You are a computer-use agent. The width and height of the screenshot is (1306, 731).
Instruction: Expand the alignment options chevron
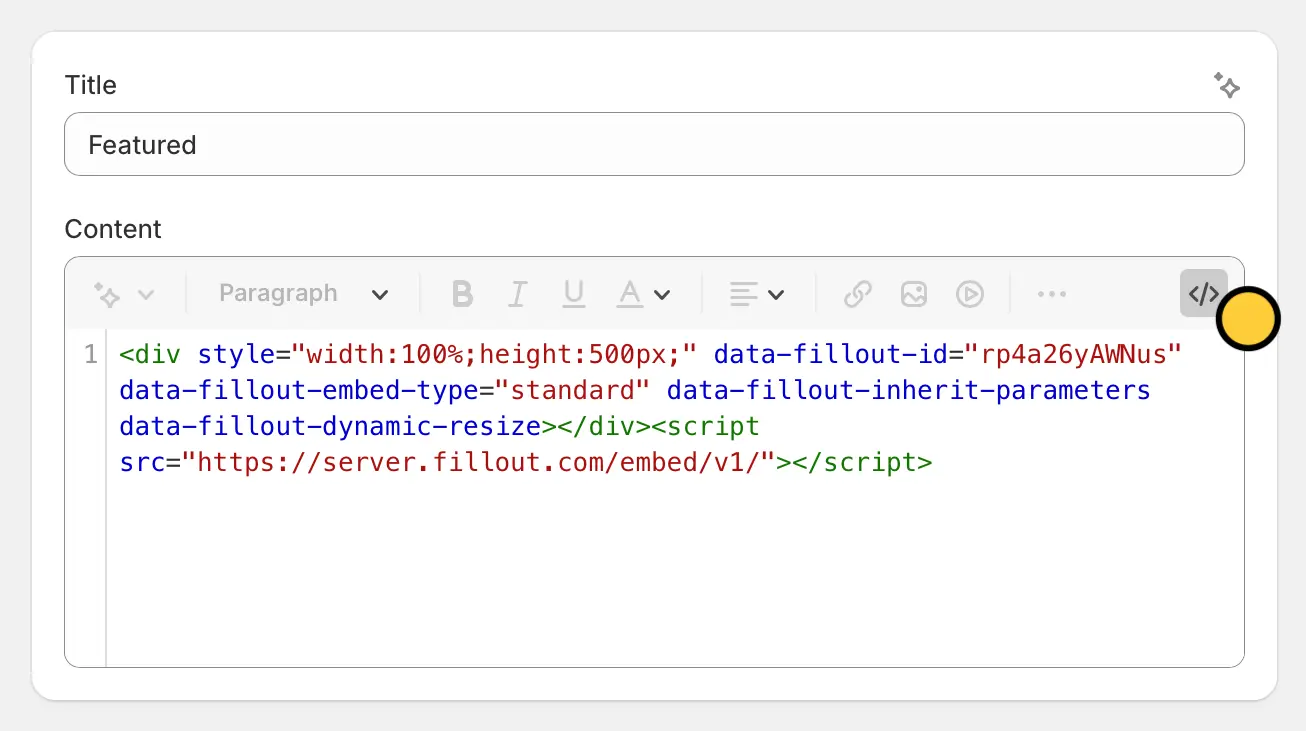coord(776,295)
